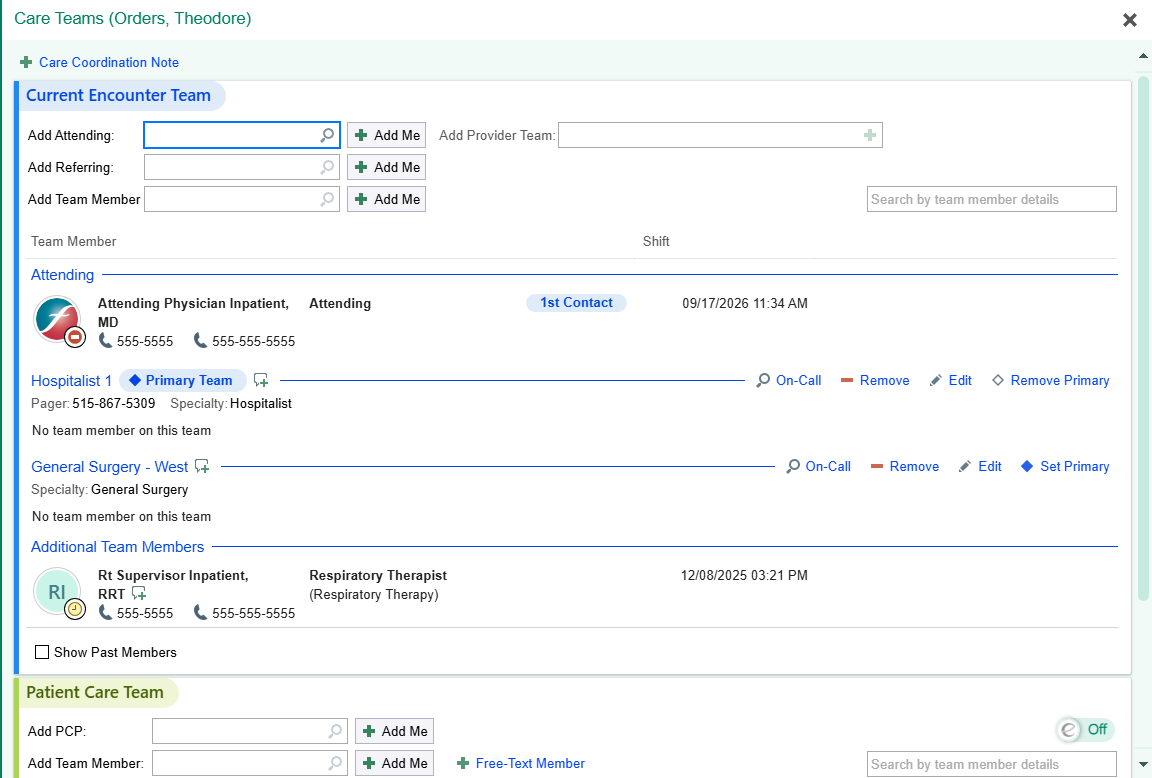This screenshot has height=778, width=1152.
Task: Click the first phone icon under Attending Physician
Action: 106,341
